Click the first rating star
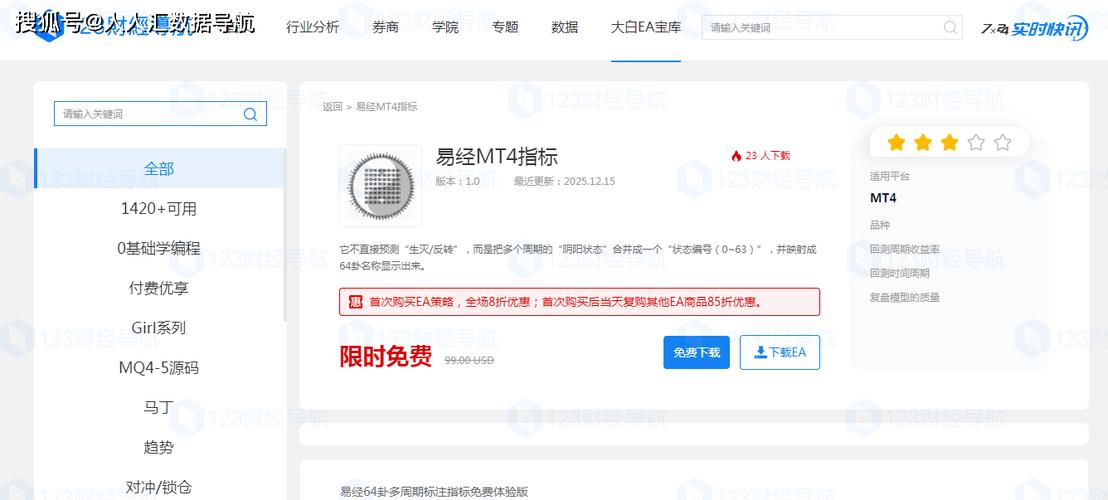This screenshot has width=1108, height=500. pos(896,143)
